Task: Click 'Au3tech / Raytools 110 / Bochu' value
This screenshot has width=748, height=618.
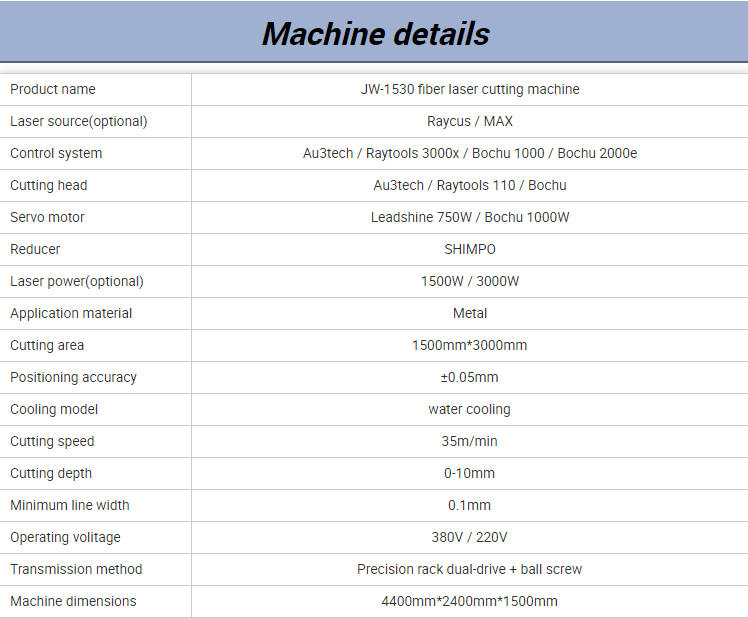Action: click(x=470, y=185)
